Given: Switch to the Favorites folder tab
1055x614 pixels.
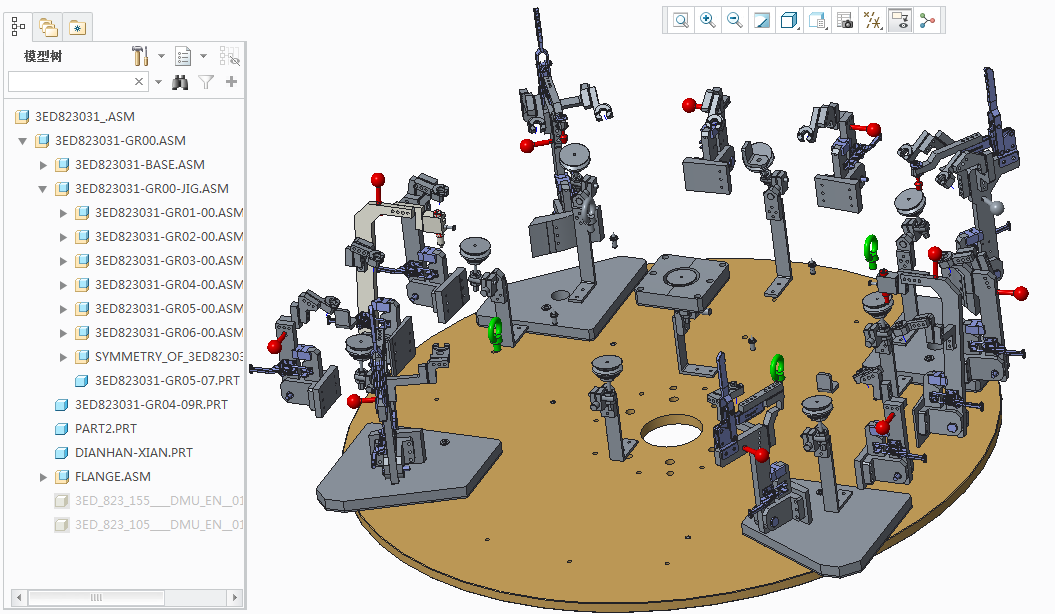Looking at the screenshot, I should pyautogui.click(x=77, y=27).
